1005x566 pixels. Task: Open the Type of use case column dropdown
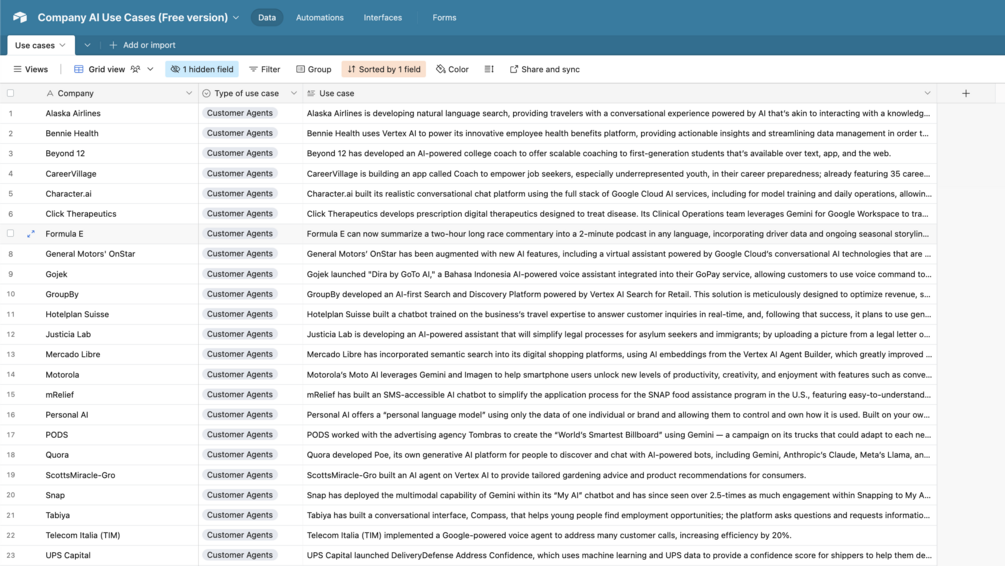(x=294, y=93)
